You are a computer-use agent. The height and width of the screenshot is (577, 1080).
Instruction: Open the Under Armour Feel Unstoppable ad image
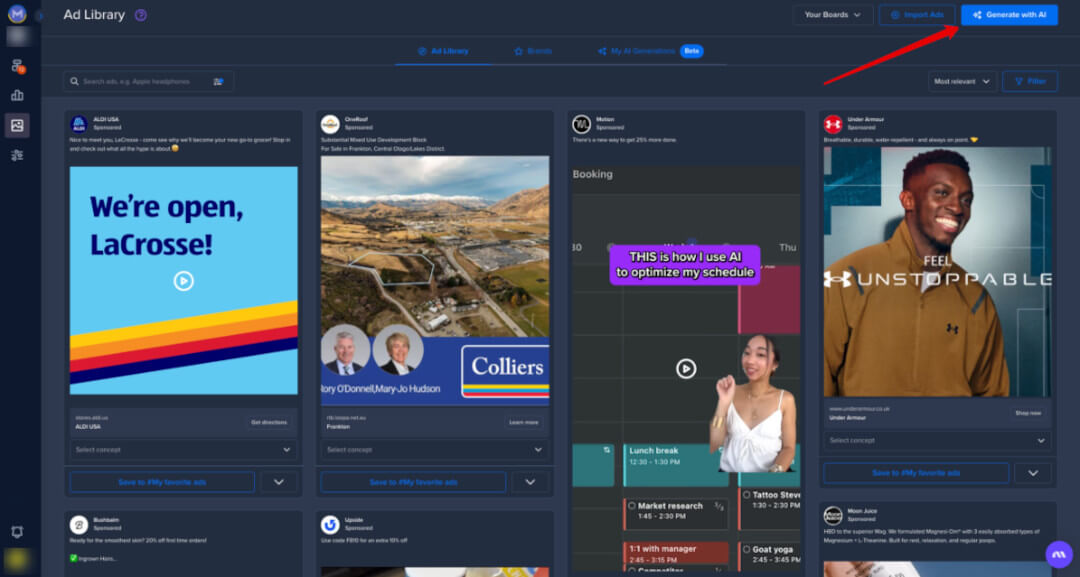937,272
